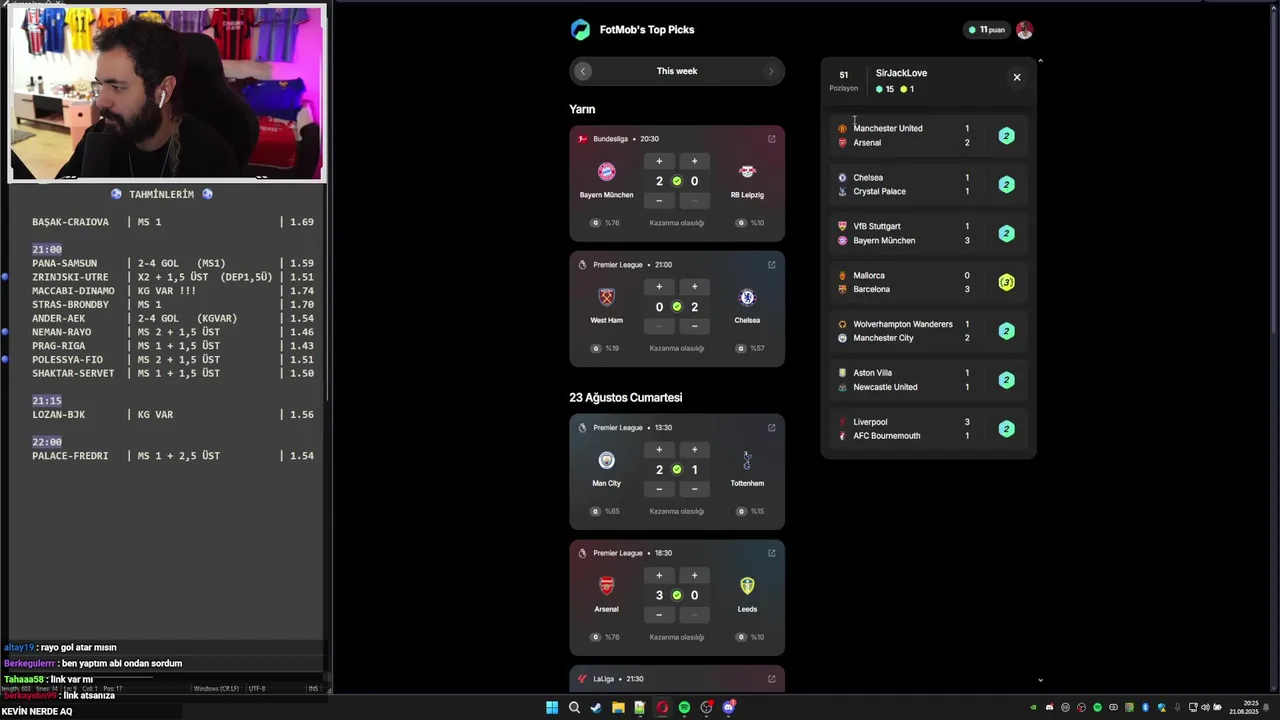Decrease Tottenham predicted score
This screenshot has height=720, width=1280.
coord(694,489)
